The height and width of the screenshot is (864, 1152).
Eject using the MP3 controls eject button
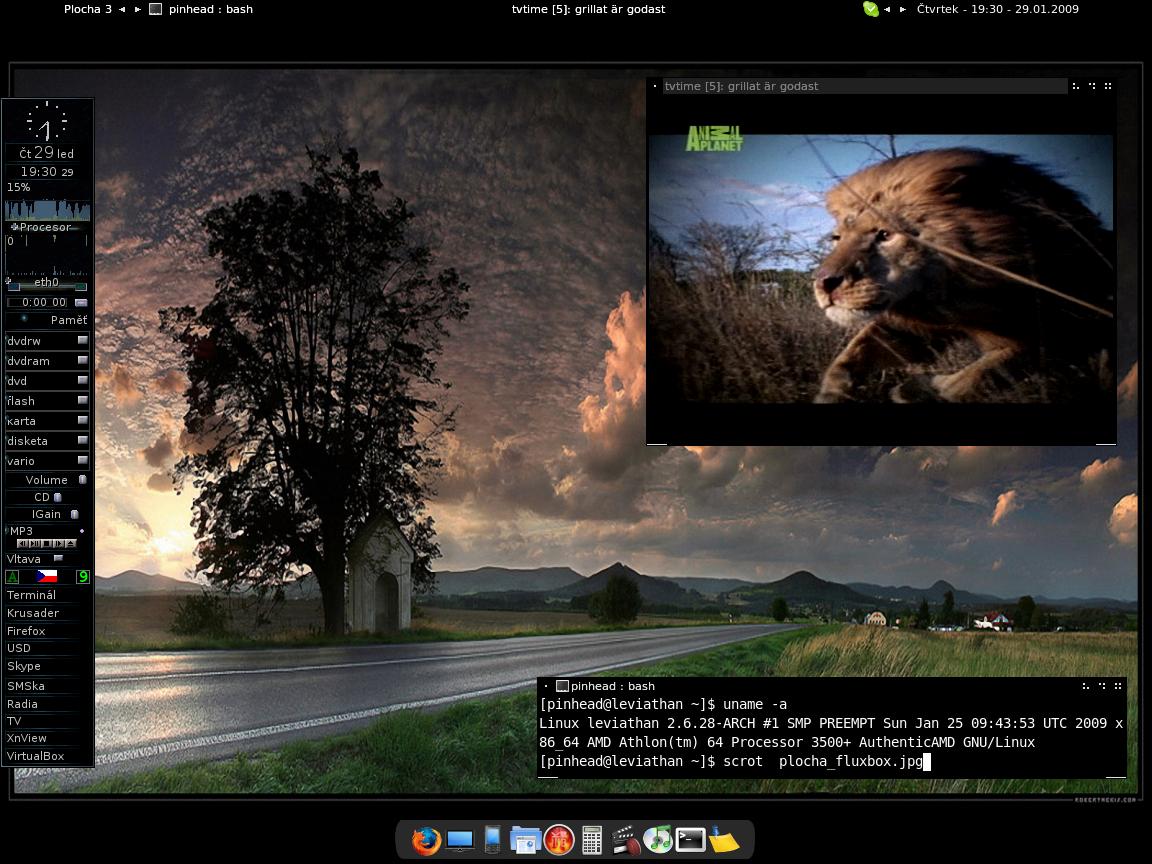(x=70, y=544)
